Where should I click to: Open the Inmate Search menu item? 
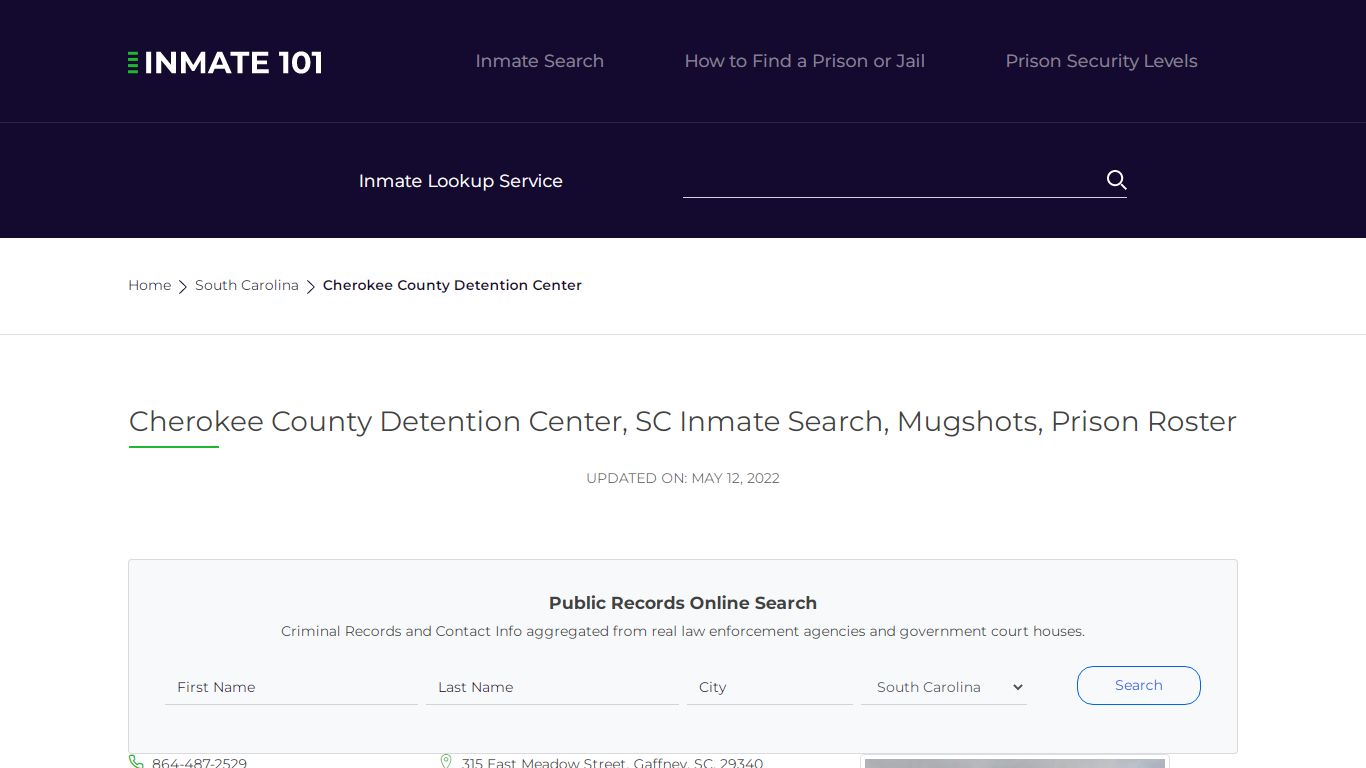[x=539, y=61]
